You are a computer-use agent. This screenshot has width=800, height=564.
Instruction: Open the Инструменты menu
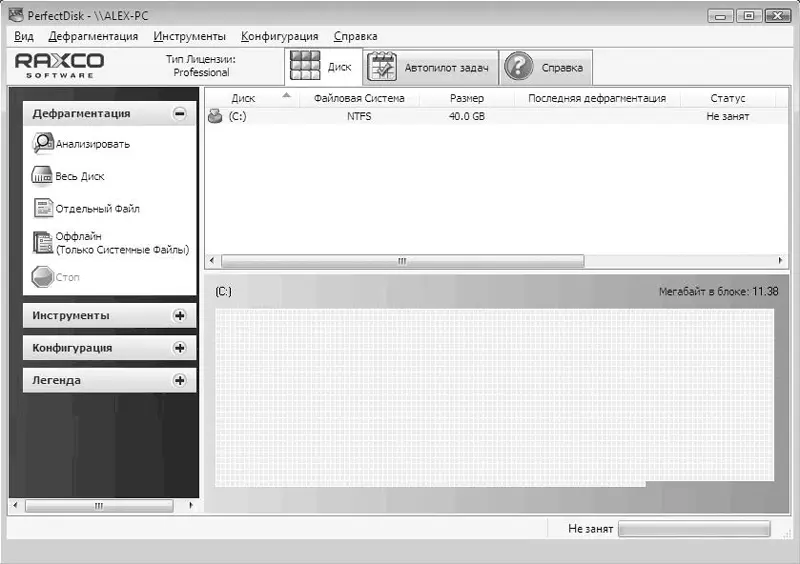pyautogui.click(x=189, y=36)
